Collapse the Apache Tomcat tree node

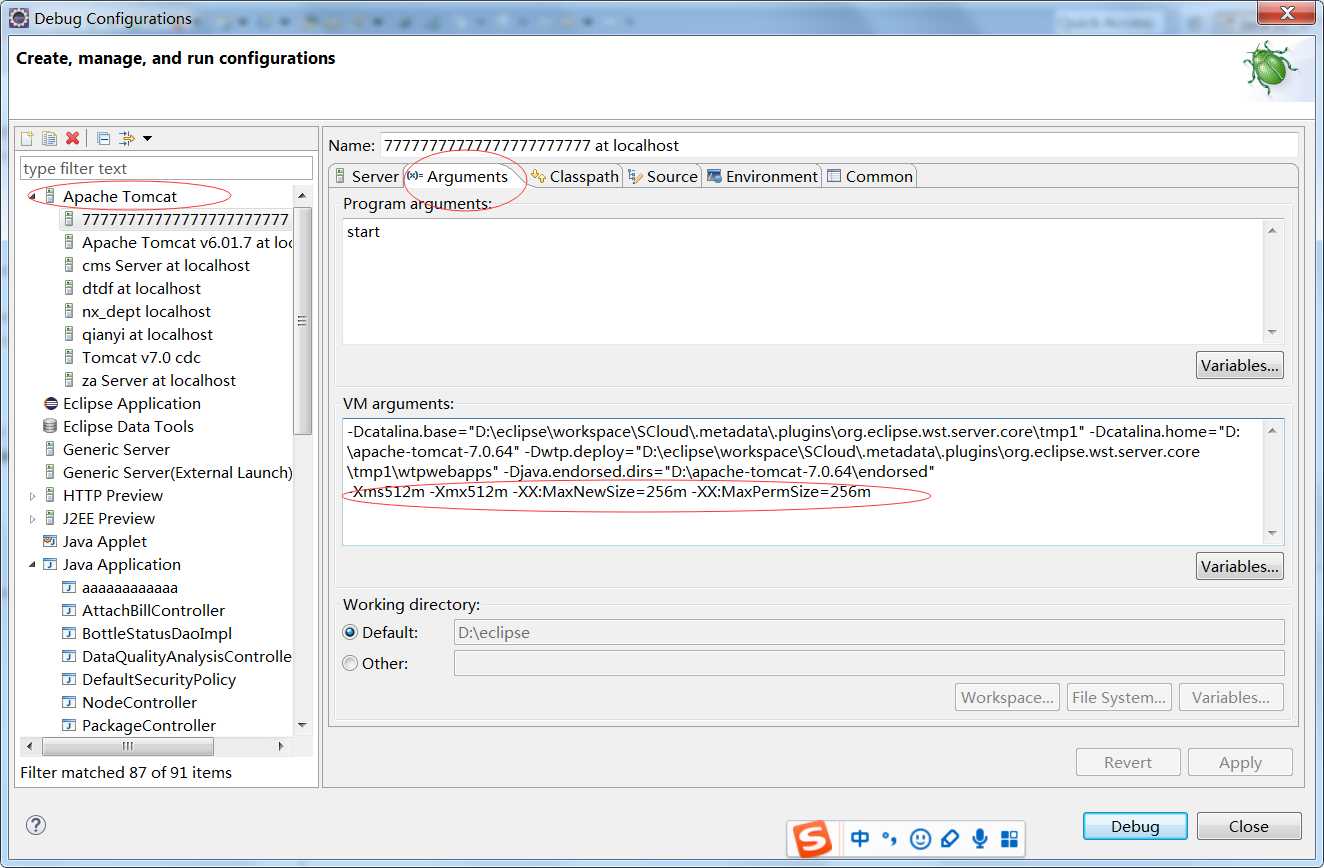31,196
